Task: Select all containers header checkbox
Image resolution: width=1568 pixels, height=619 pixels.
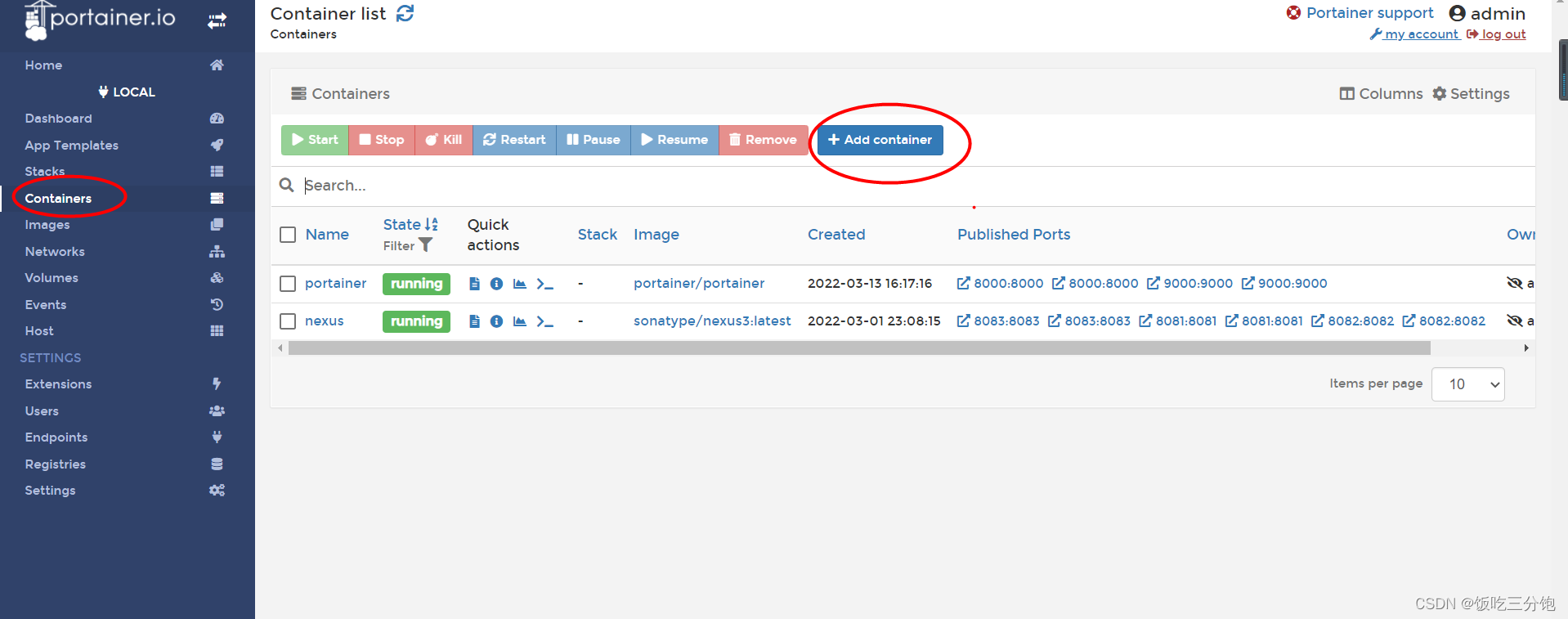Action: [288, 235]
